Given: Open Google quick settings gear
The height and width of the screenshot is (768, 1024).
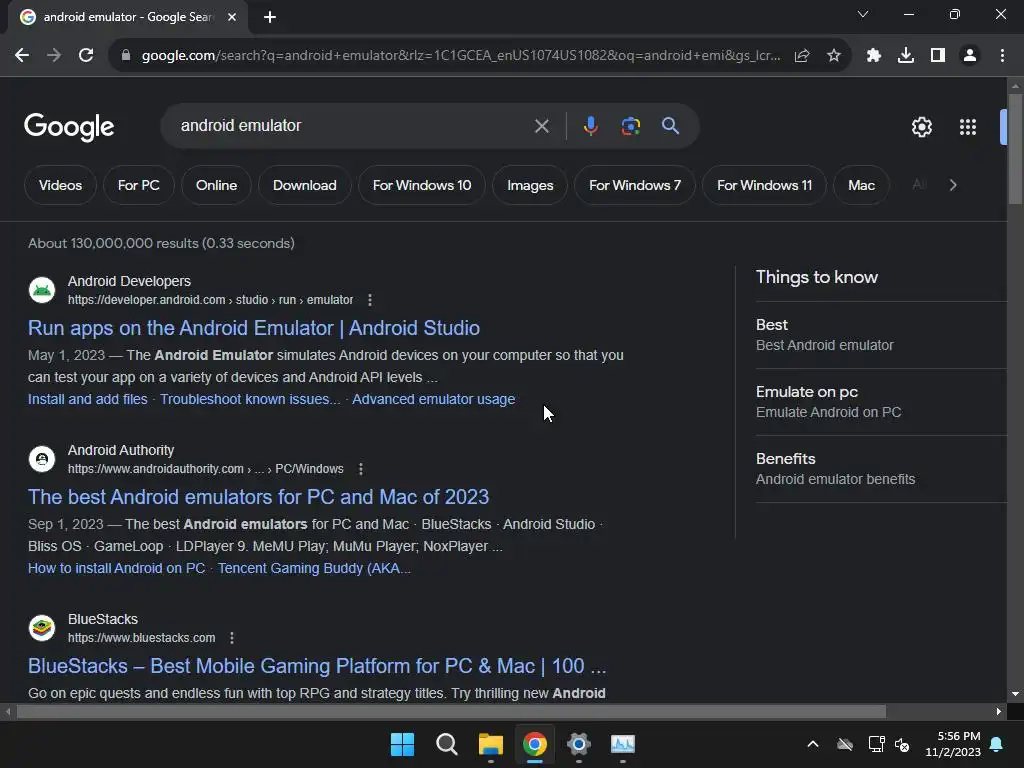Looking at the screenshot, I should click(921, 127).
